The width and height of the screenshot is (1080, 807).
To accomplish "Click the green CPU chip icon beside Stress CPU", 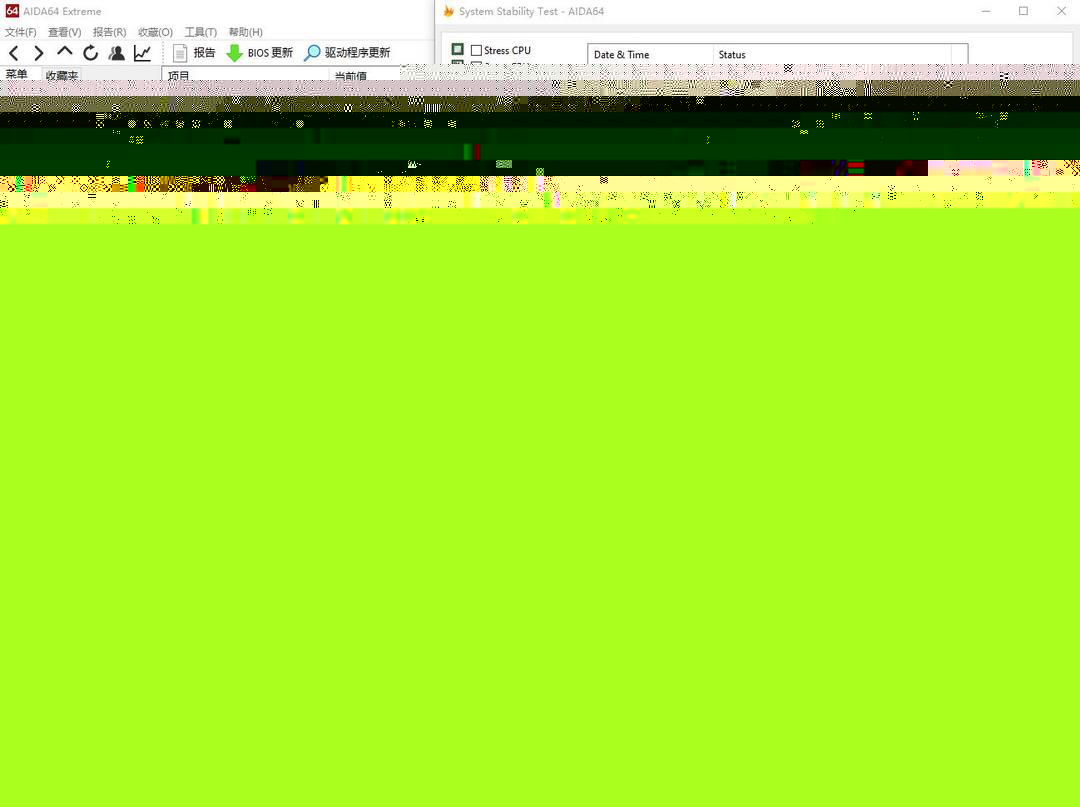I will click(457, 50).
